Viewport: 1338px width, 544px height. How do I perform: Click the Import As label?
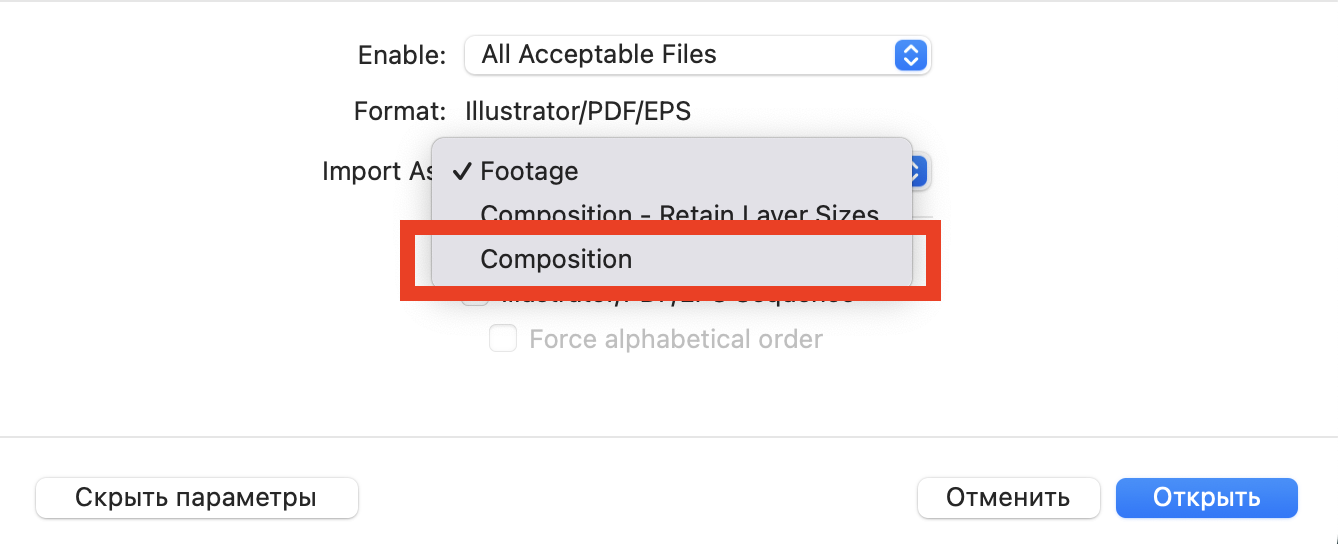click(375, 172)
